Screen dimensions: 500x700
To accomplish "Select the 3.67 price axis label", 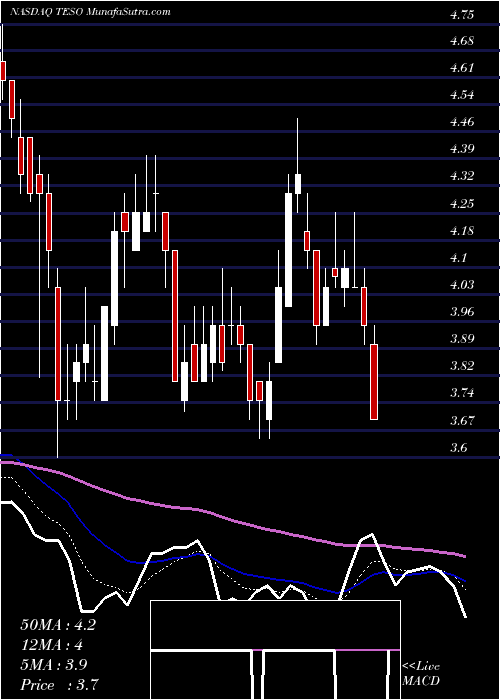I will 462,421.
